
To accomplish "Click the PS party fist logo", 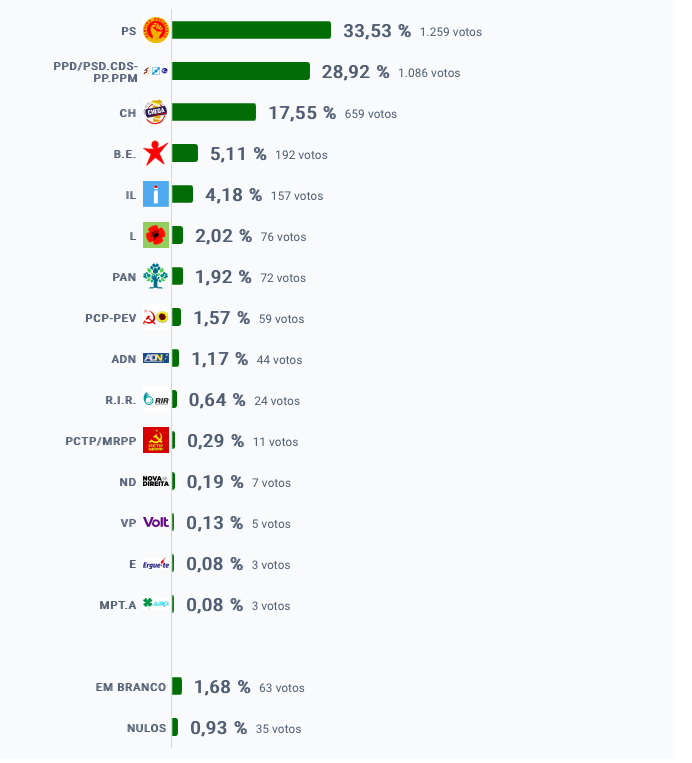I will click(x=156, y=30).
